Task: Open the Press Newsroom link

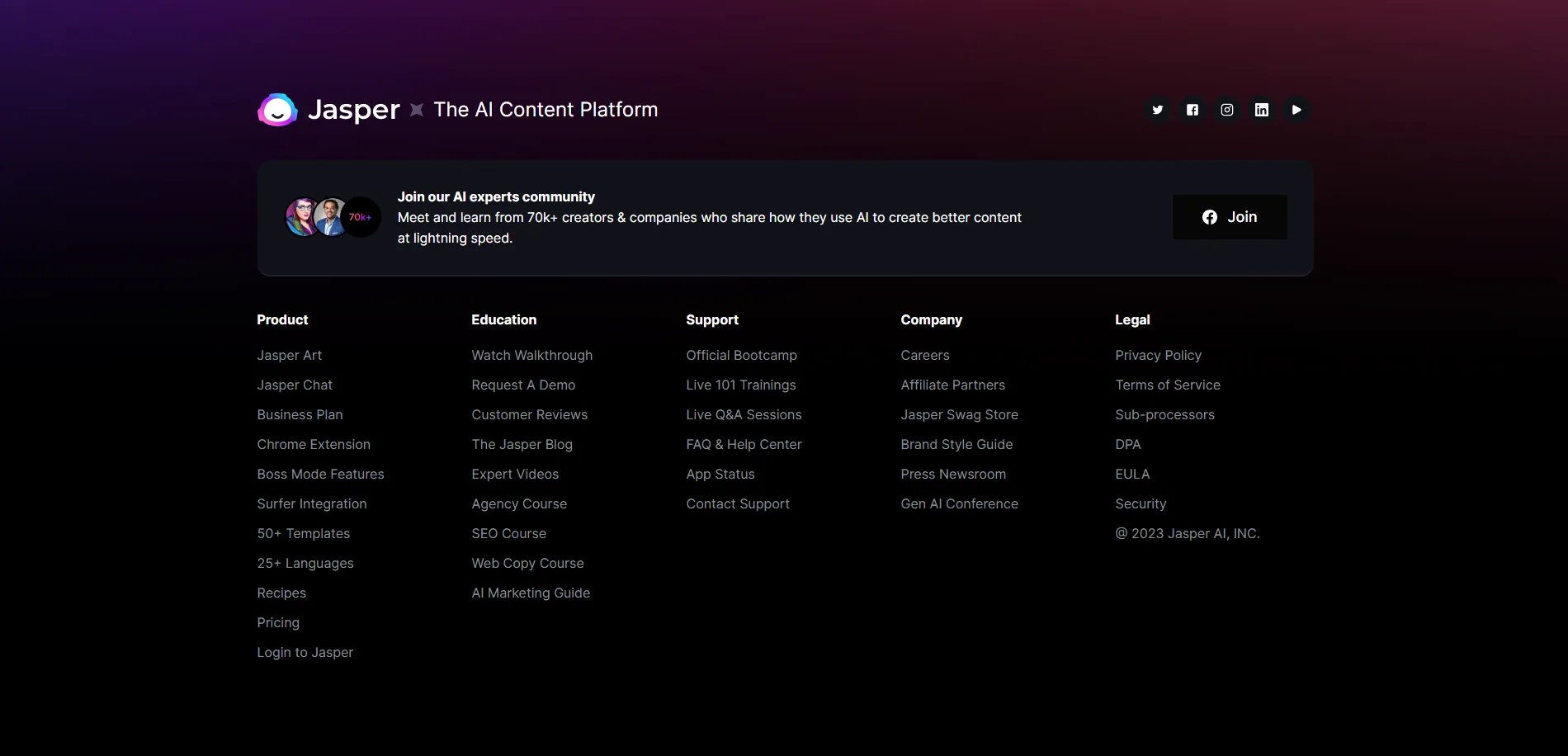Action: pyautogui.click(x=953, y=474)
